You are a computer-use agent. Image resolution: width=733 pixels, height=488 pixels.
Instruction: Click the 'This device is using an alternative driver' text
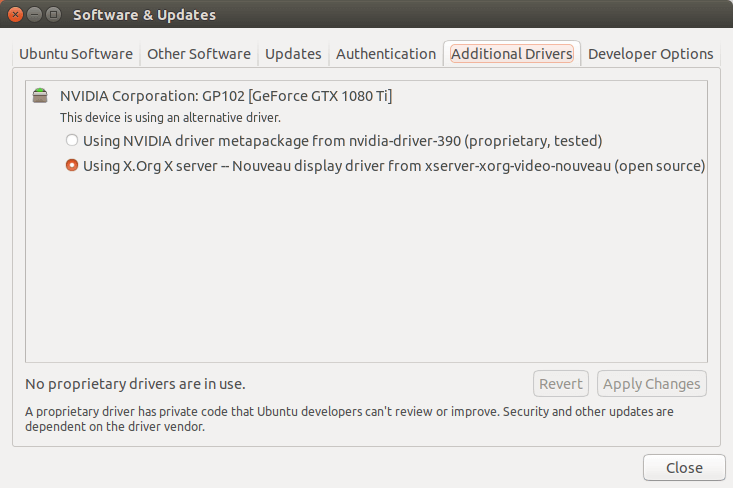tap(170, 118)
